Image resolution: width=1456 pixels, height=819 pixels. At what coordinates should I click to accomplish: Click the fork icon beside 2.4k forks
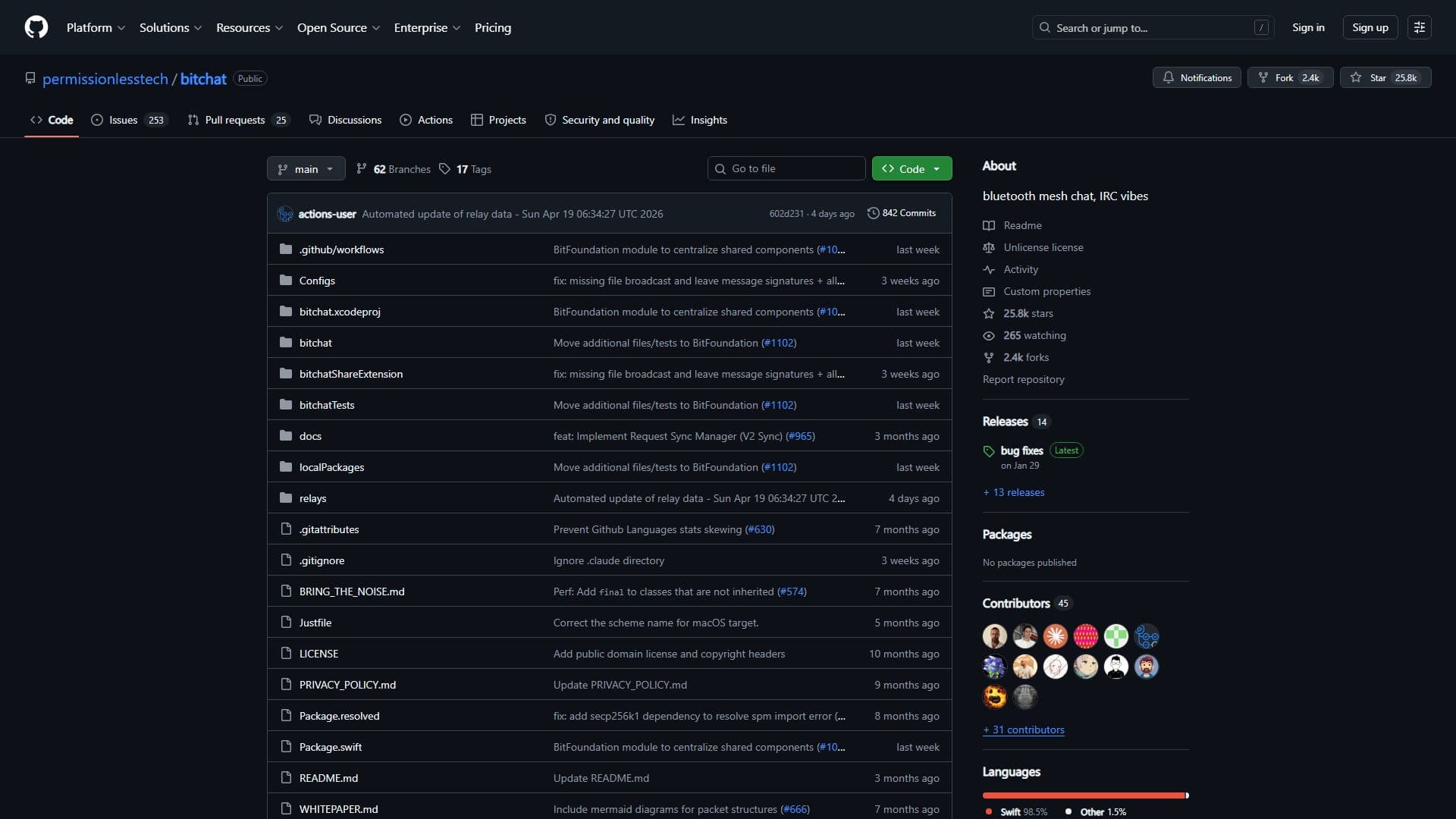coord(989,357)
